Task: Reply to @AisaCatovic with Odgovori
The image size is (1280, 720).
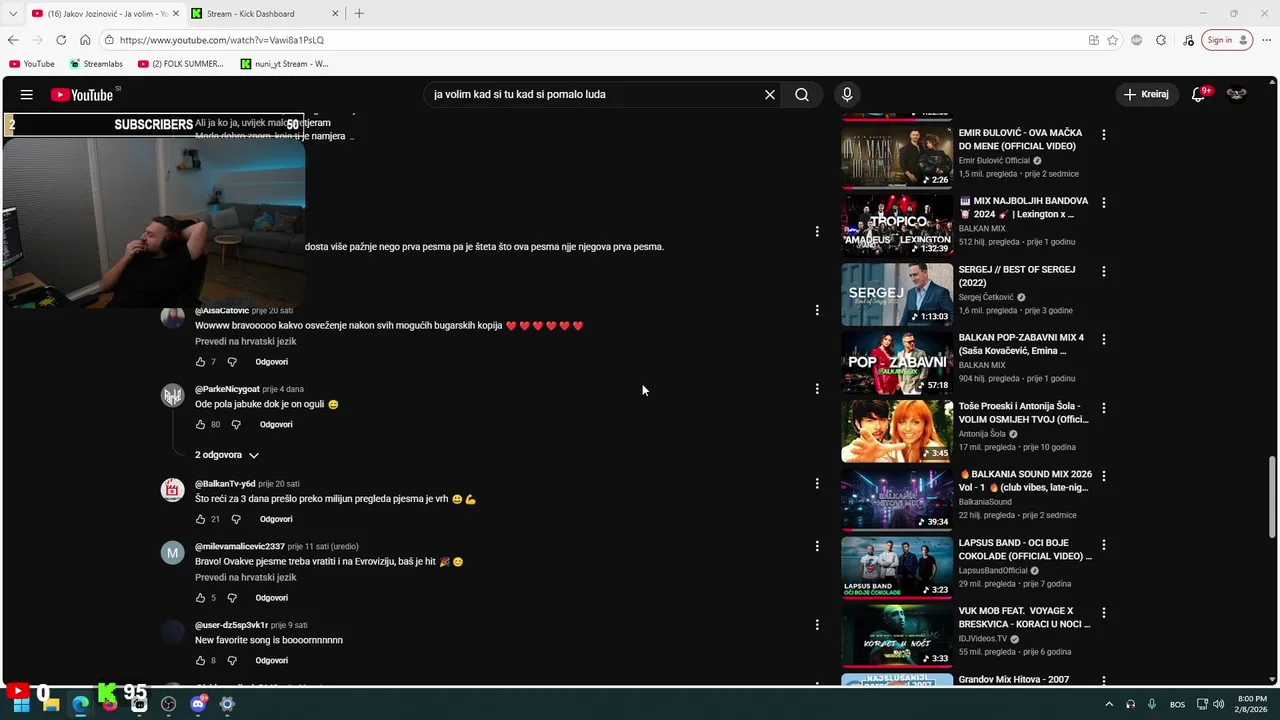Action: [x=271, y=362]
